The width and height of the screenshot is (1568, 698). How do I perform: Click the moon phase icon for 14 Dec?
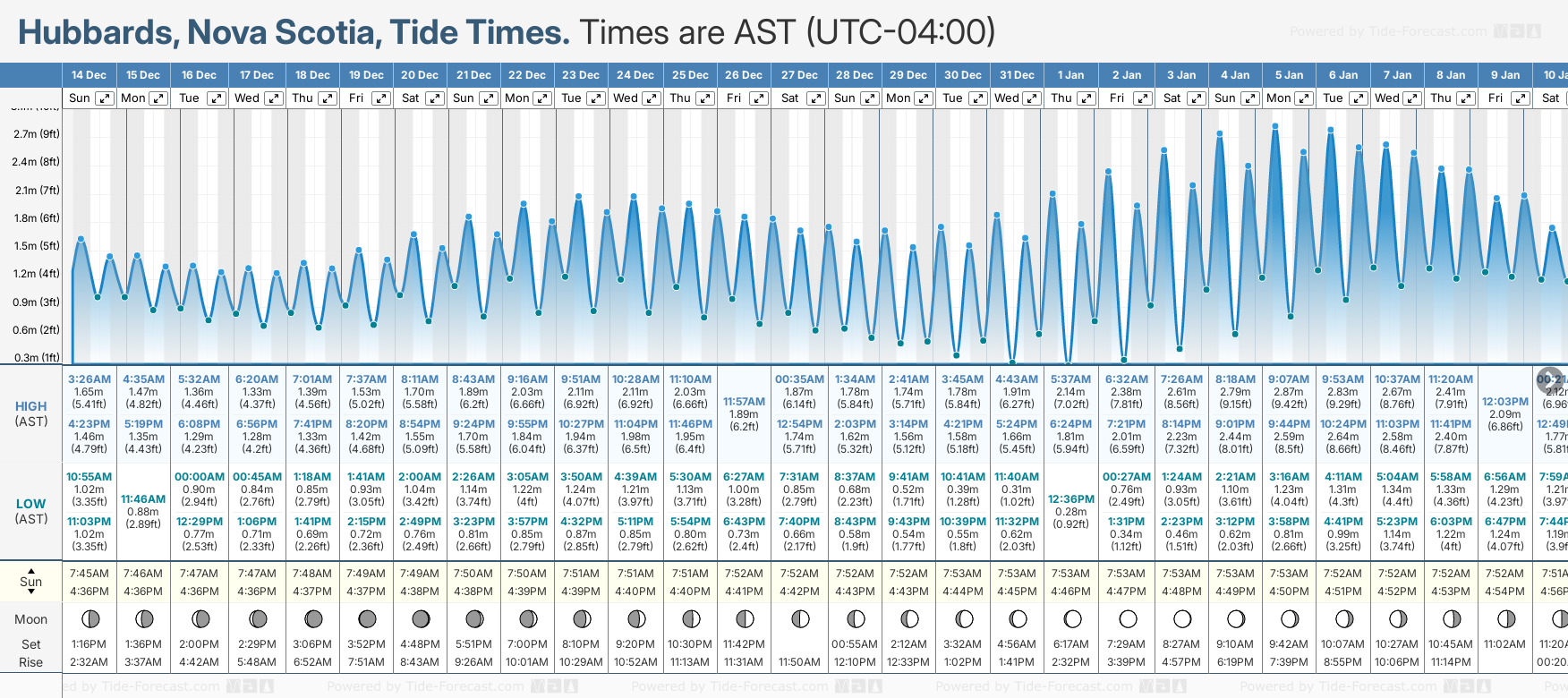click(x=89, y=618)
